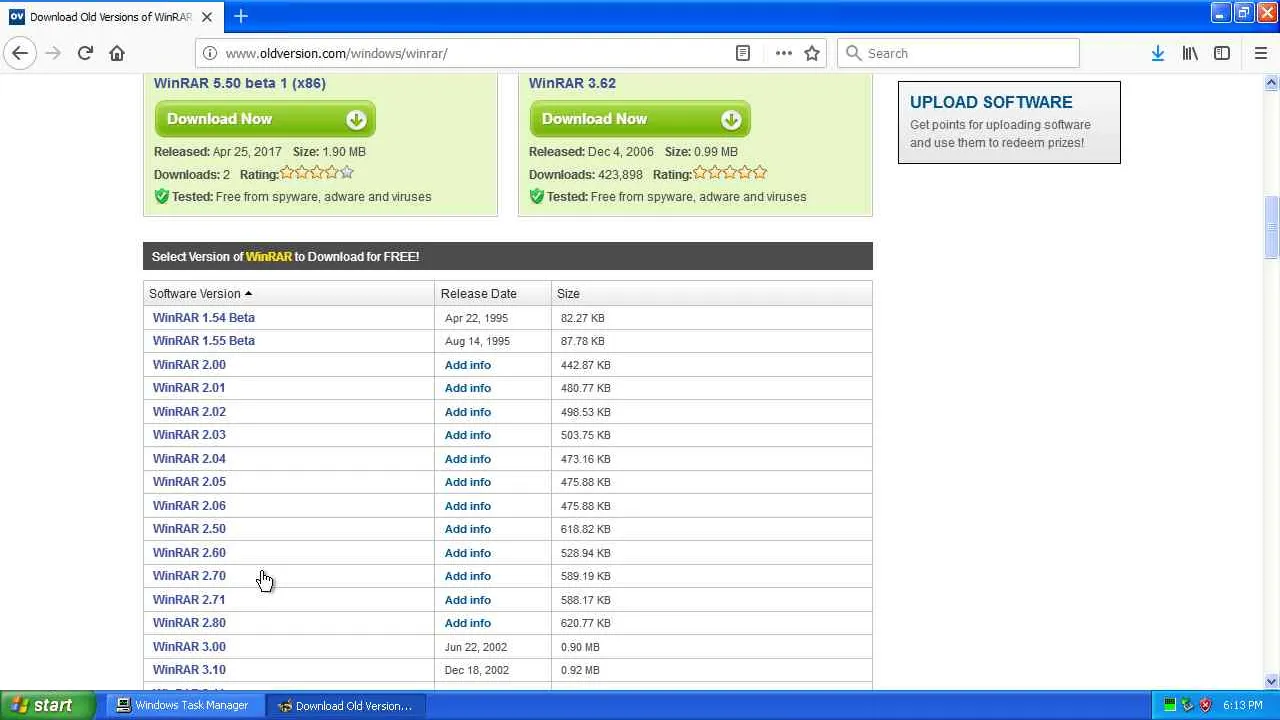1280x720 pixels.
Task: Reload the current page
Action: (85, 53)
